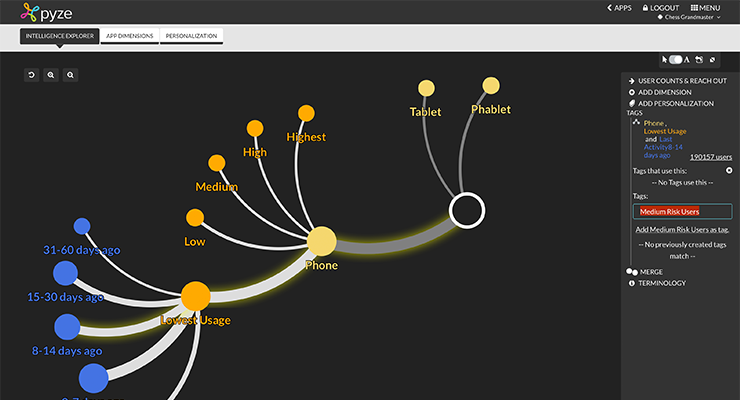The height and width of the screenshot is (400, 740).
Task: Switch to the Intelligence Explorer tab
Action: pos(59,36)
